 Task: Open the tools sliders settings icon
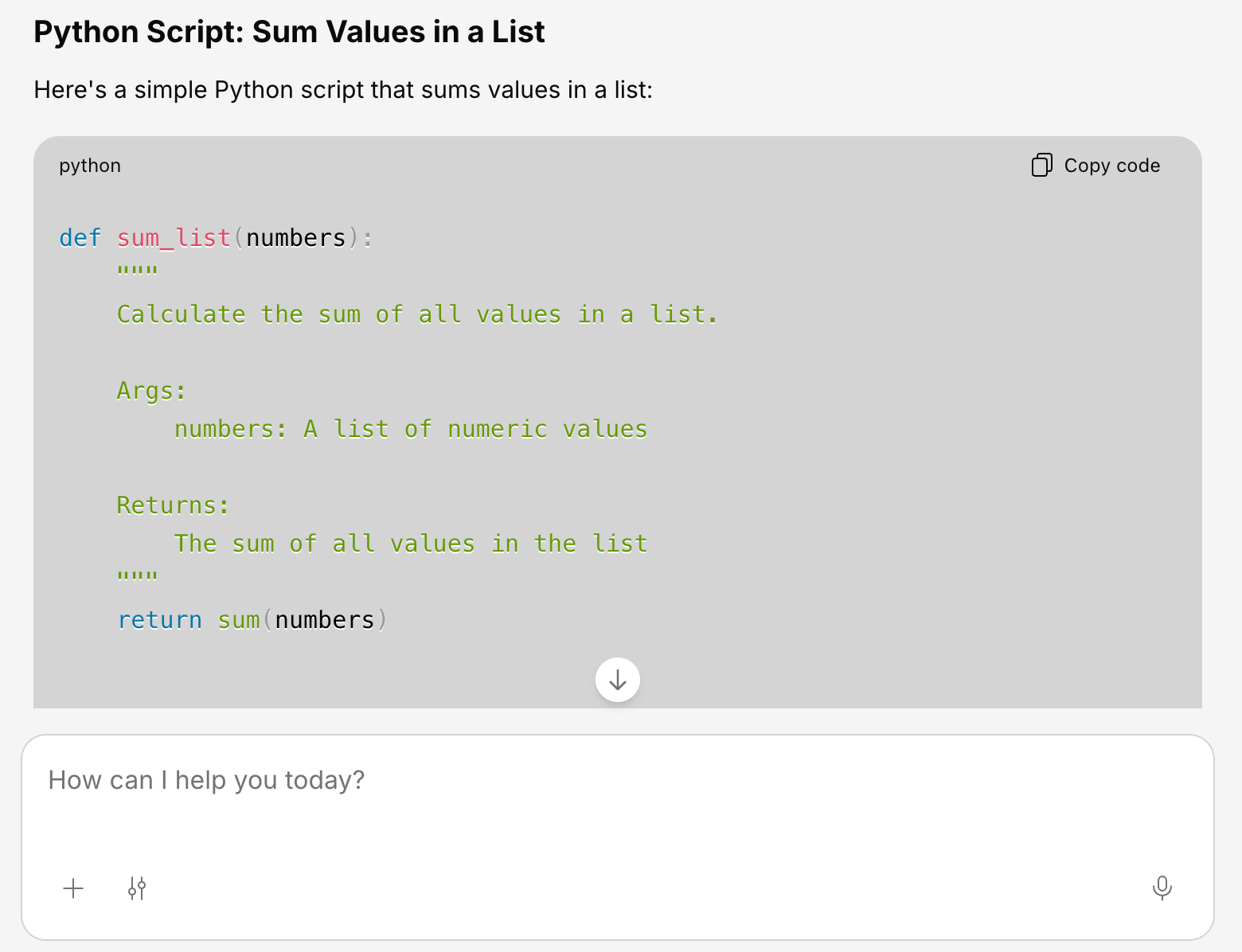(x=137, y=888)
